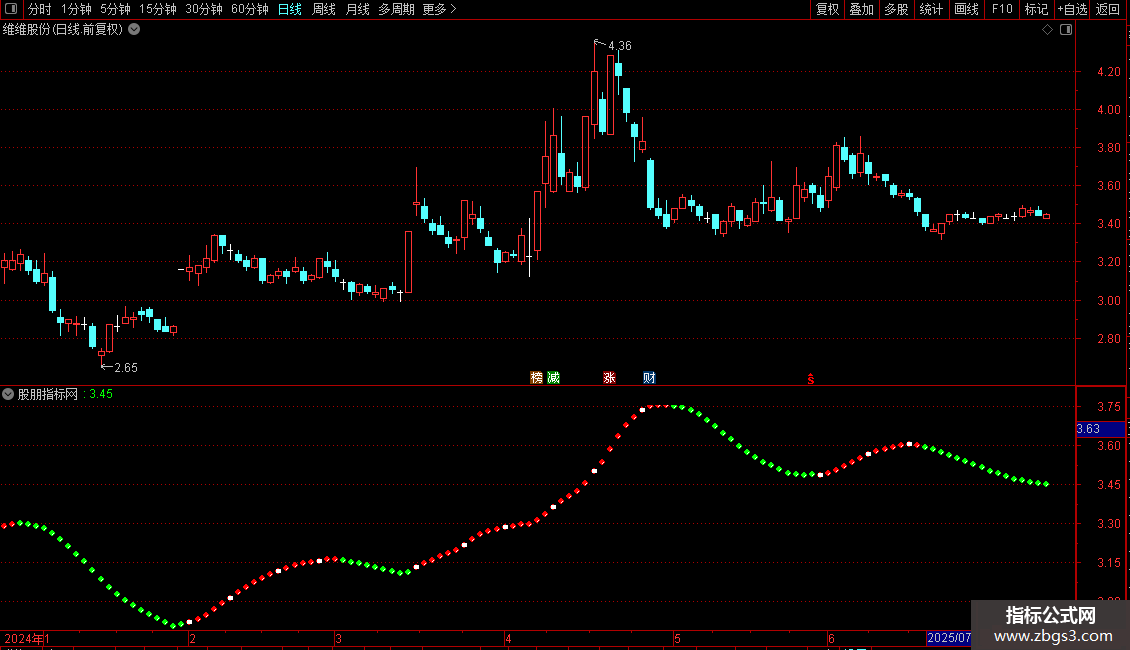The height and width of the screenshot is (650, 1130).
Task: Click the 2024年1 date label
Action: click(27, 638)
